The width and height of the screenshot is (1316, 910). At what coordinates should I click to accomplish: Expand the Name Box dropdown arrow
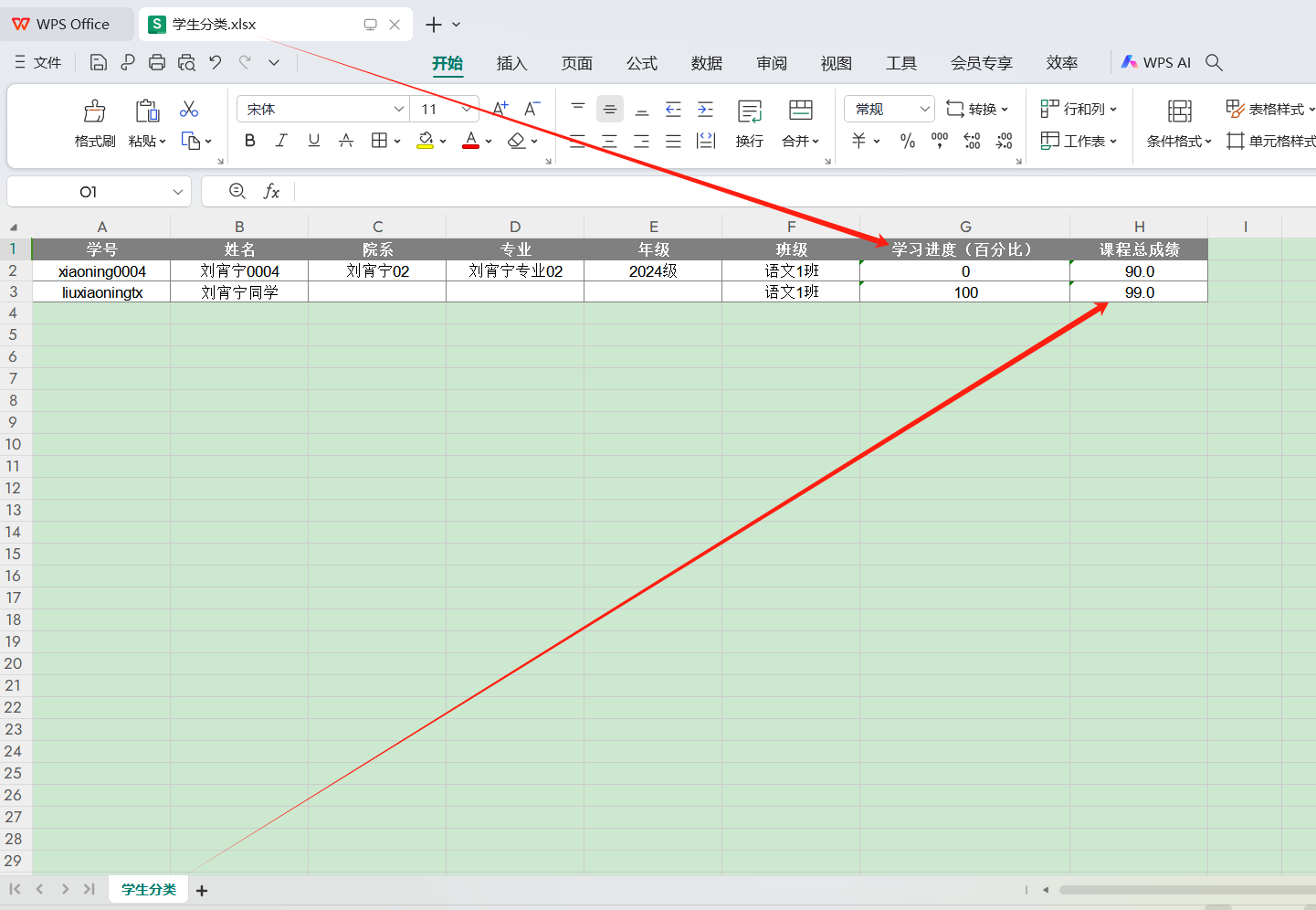coord(178,192)
